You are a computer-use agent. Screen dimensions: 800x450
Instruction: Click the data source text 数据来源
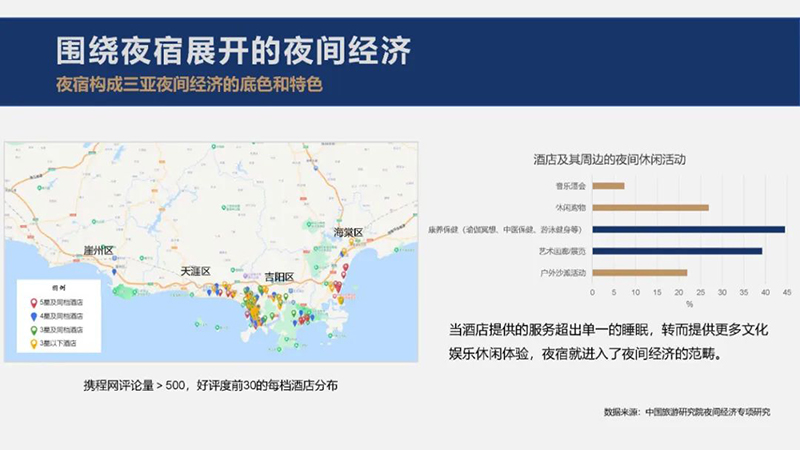[x=687, y=412]
